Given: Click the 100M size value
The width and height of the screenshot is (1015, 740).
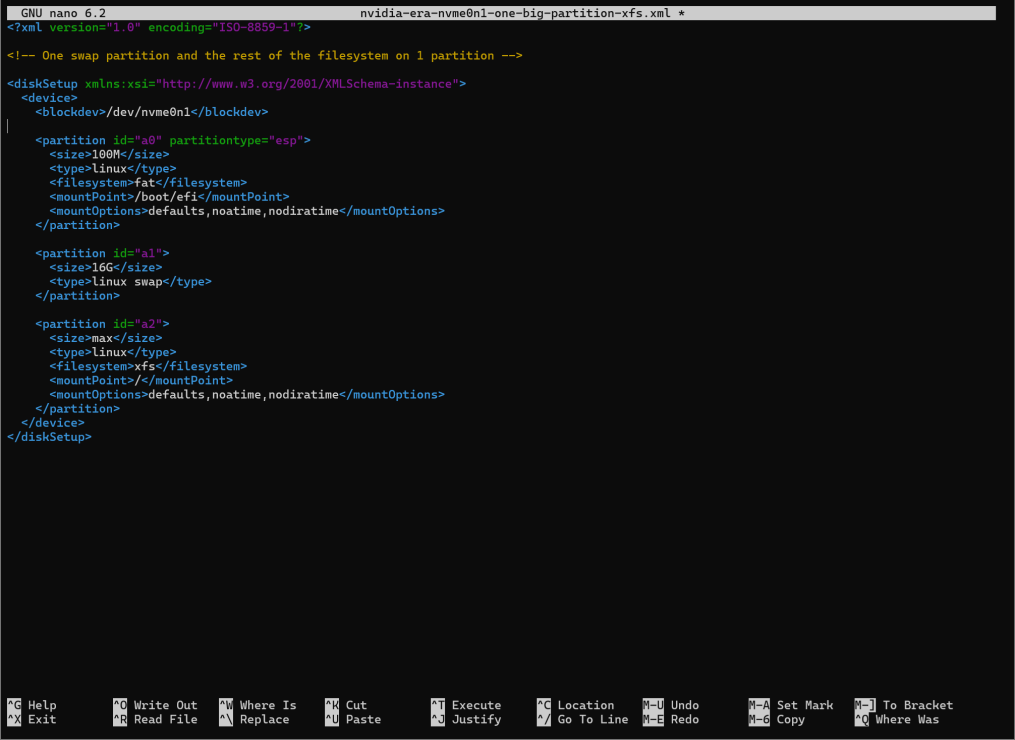Looking at the screenshot, I should [106, 154].
